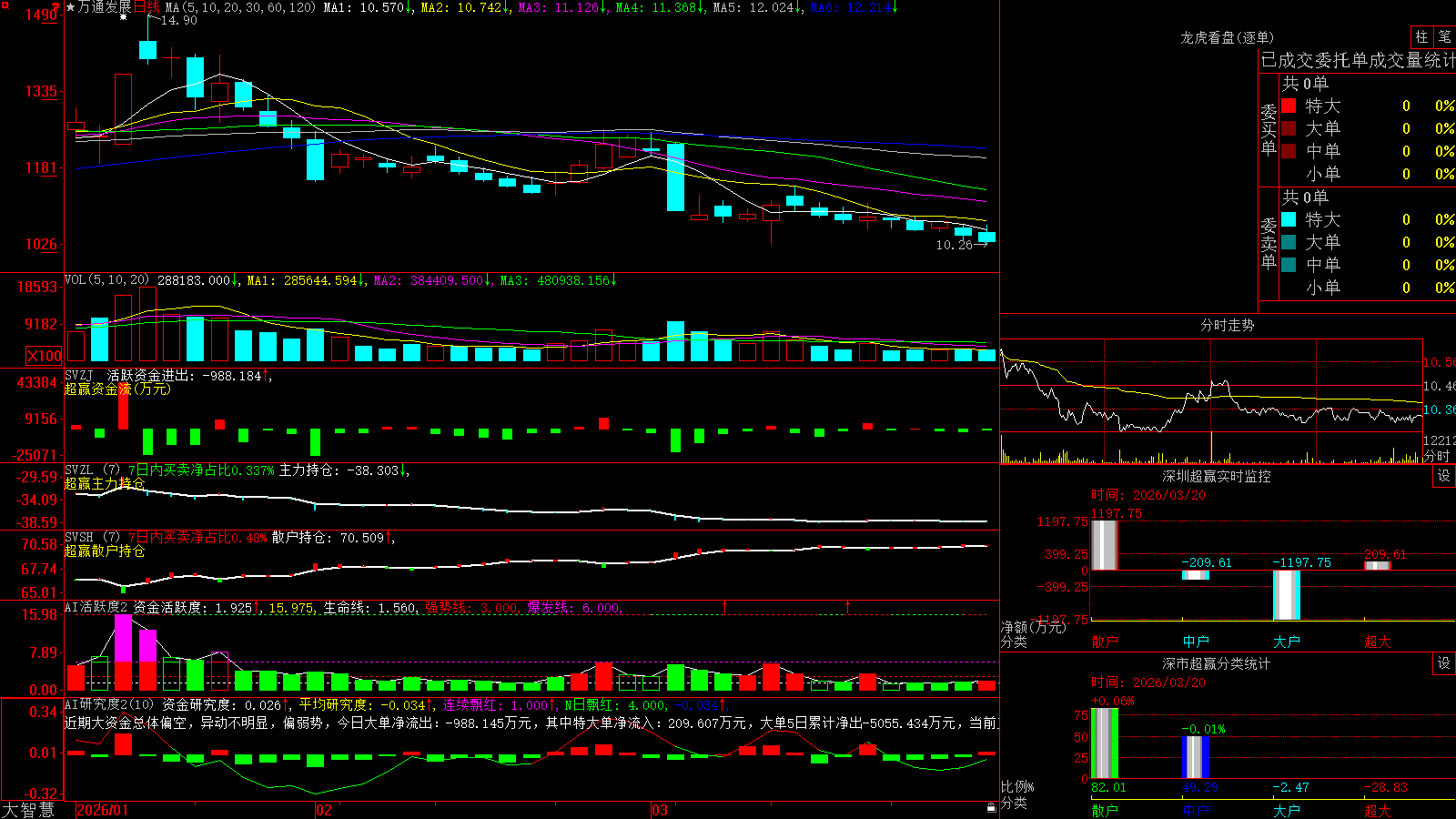Click the 中户 bar showing -209.61
Screen dimensions: 1456x819
point(1195,575)
